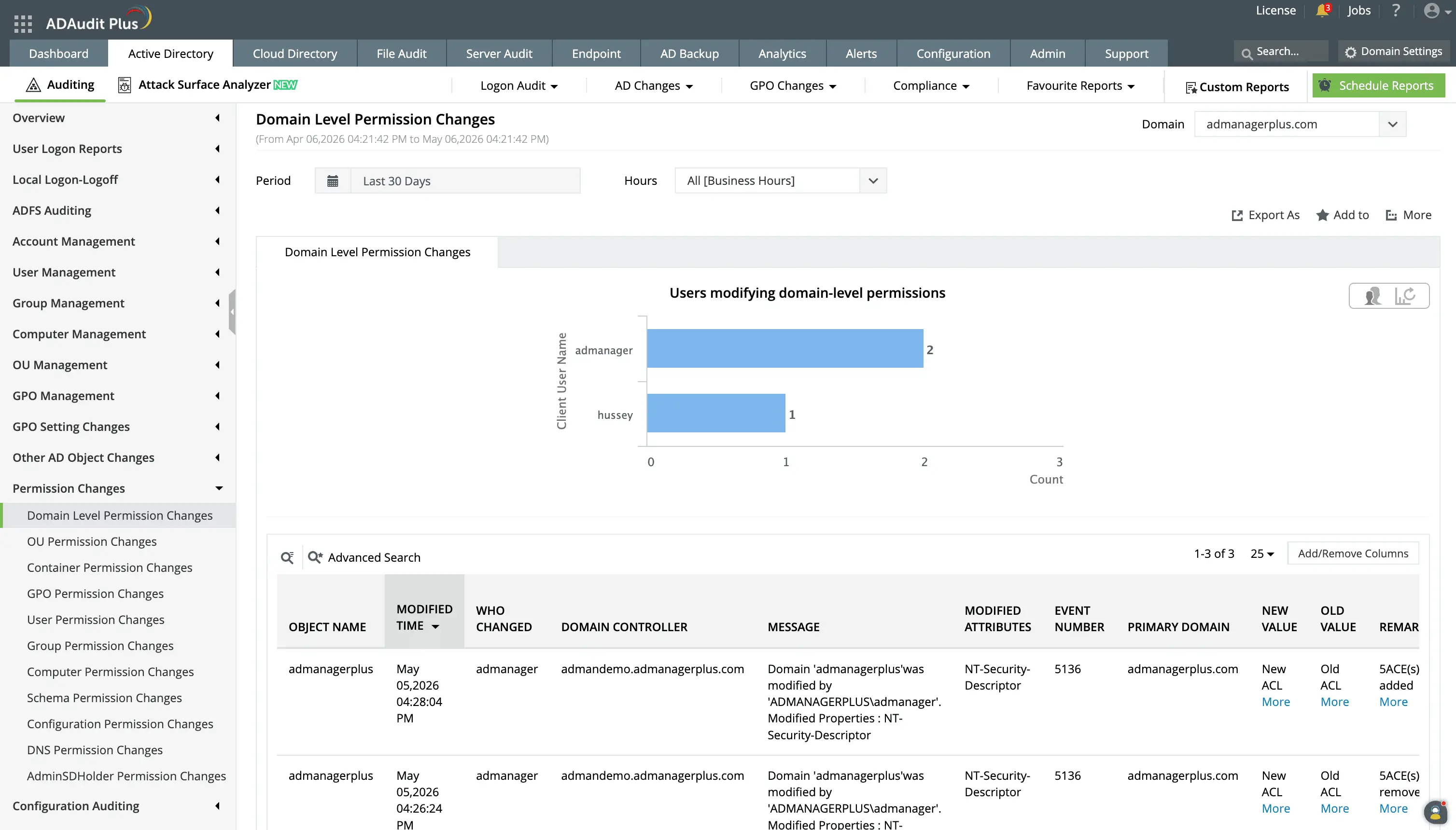1456x830 pixels.
Task: Click the Last 30 Days period field
Action: (465, 180)
